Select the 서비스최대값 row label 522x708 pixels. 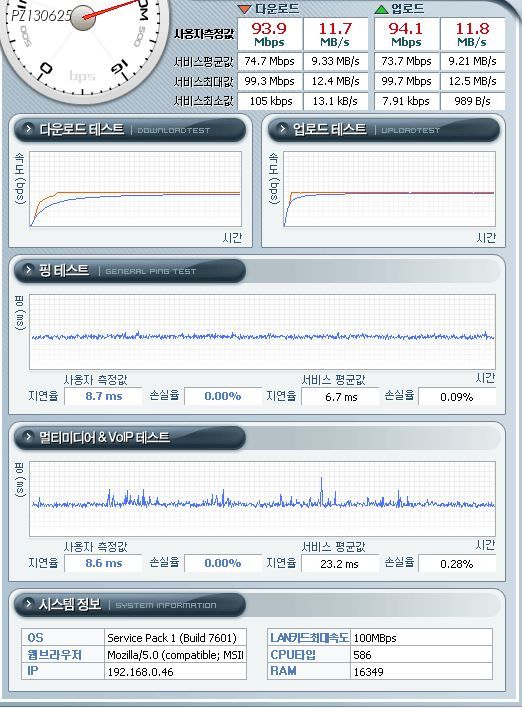(x=204, y=81)
